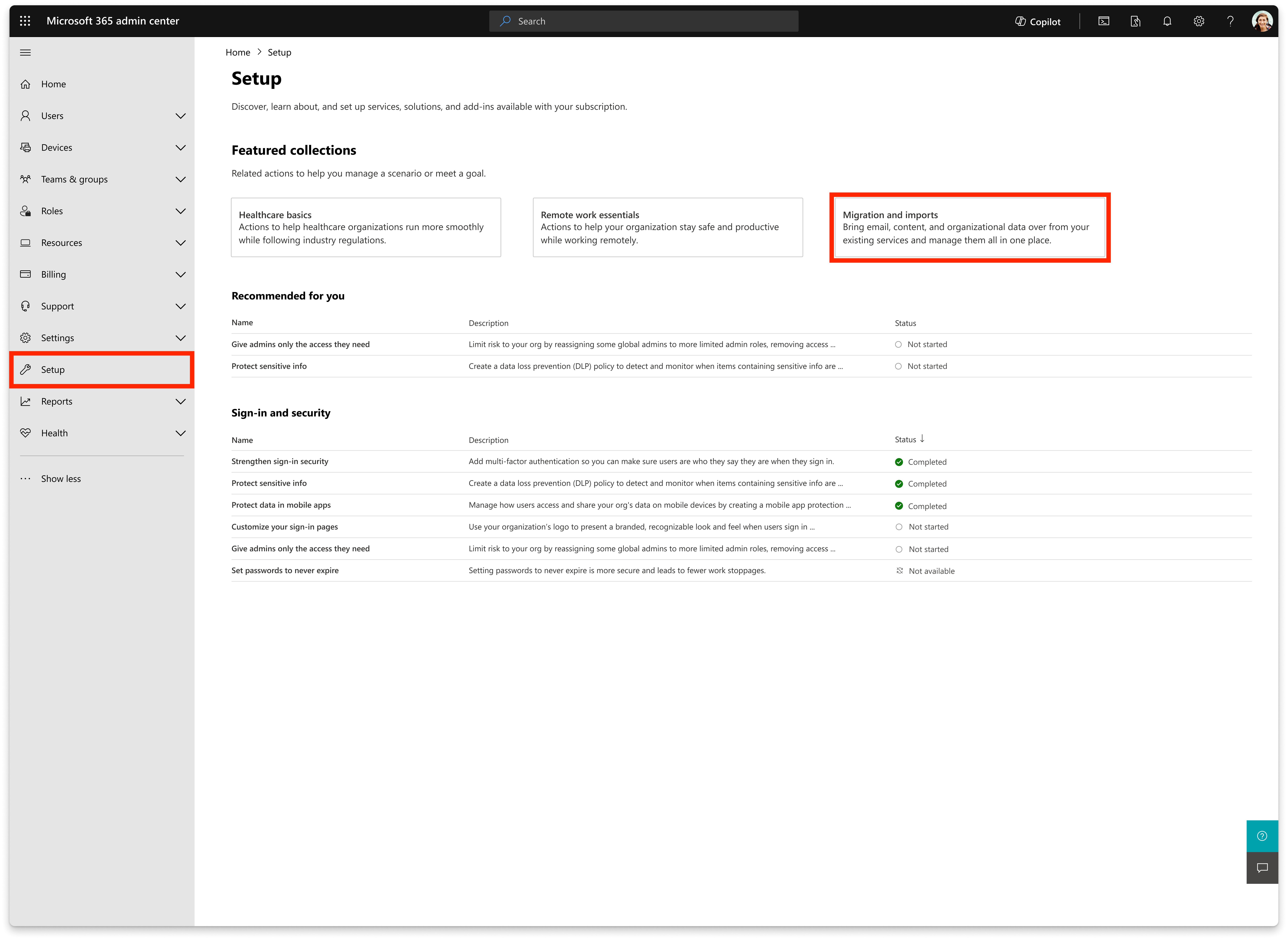
Task: Open the account profile picture
Action: [1262, 21]
